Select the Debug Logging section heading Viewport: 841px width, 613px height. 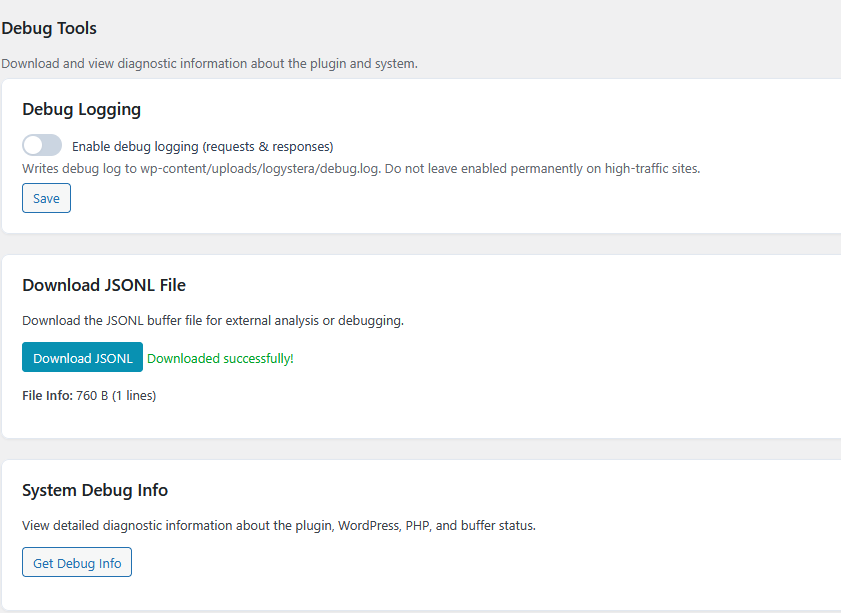pos(81,109)
